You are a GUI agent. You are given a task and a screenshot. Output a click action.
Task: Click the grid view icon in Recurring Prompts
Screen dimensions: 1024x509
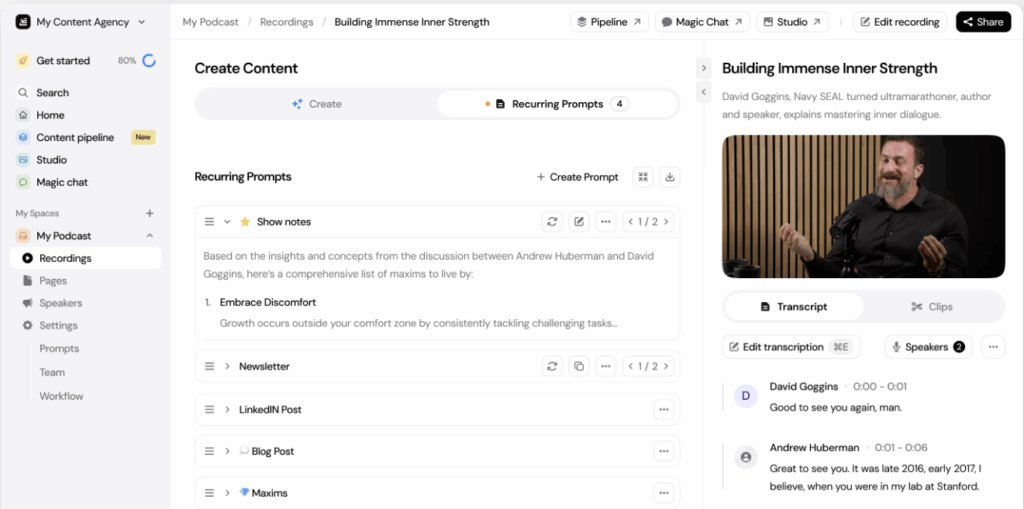[x=643, y=177]
